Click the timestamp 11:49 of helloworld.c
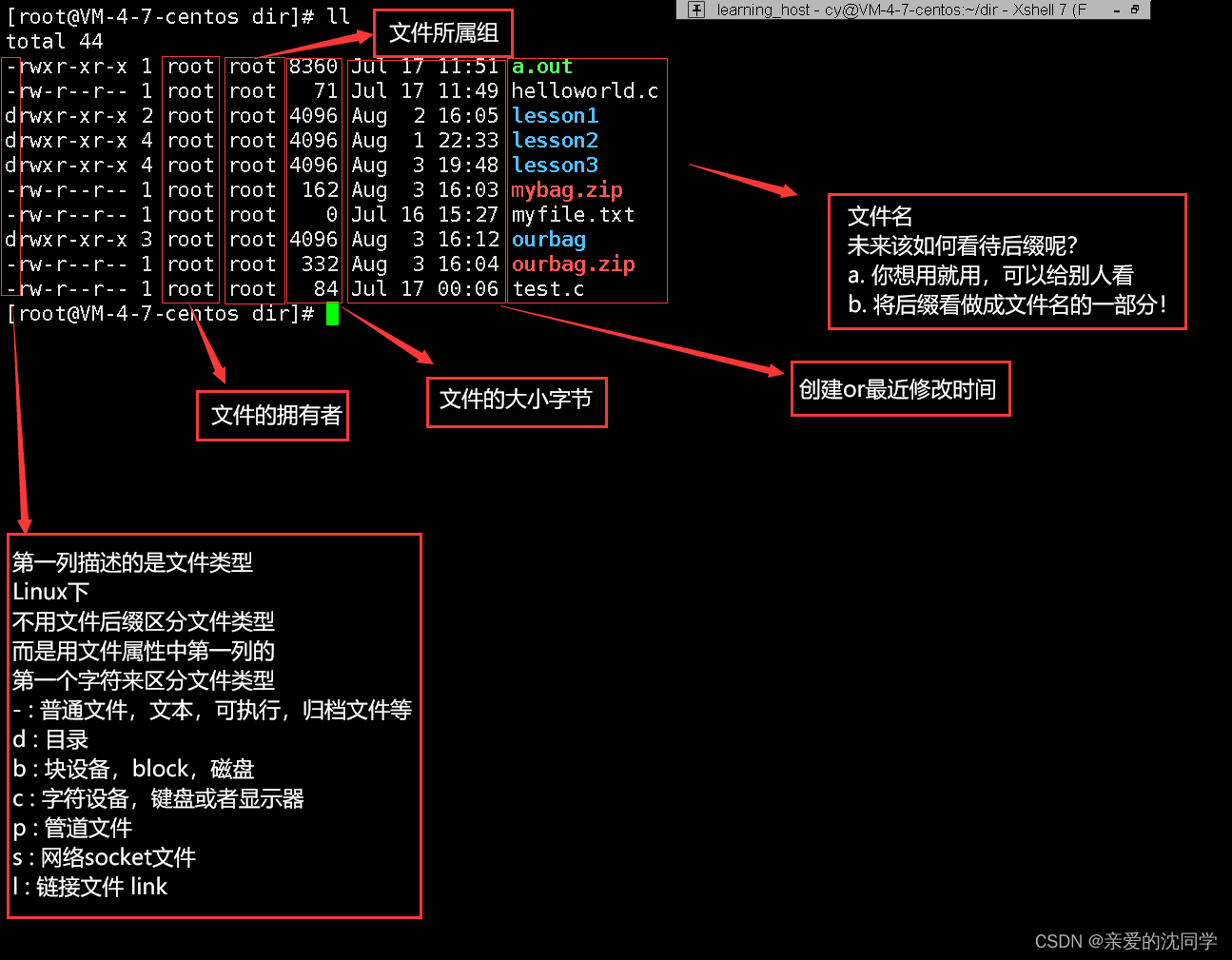Image resolution: width=1232 pixels, height=960 pixels. pyautogui.click(x=468, y=91)
